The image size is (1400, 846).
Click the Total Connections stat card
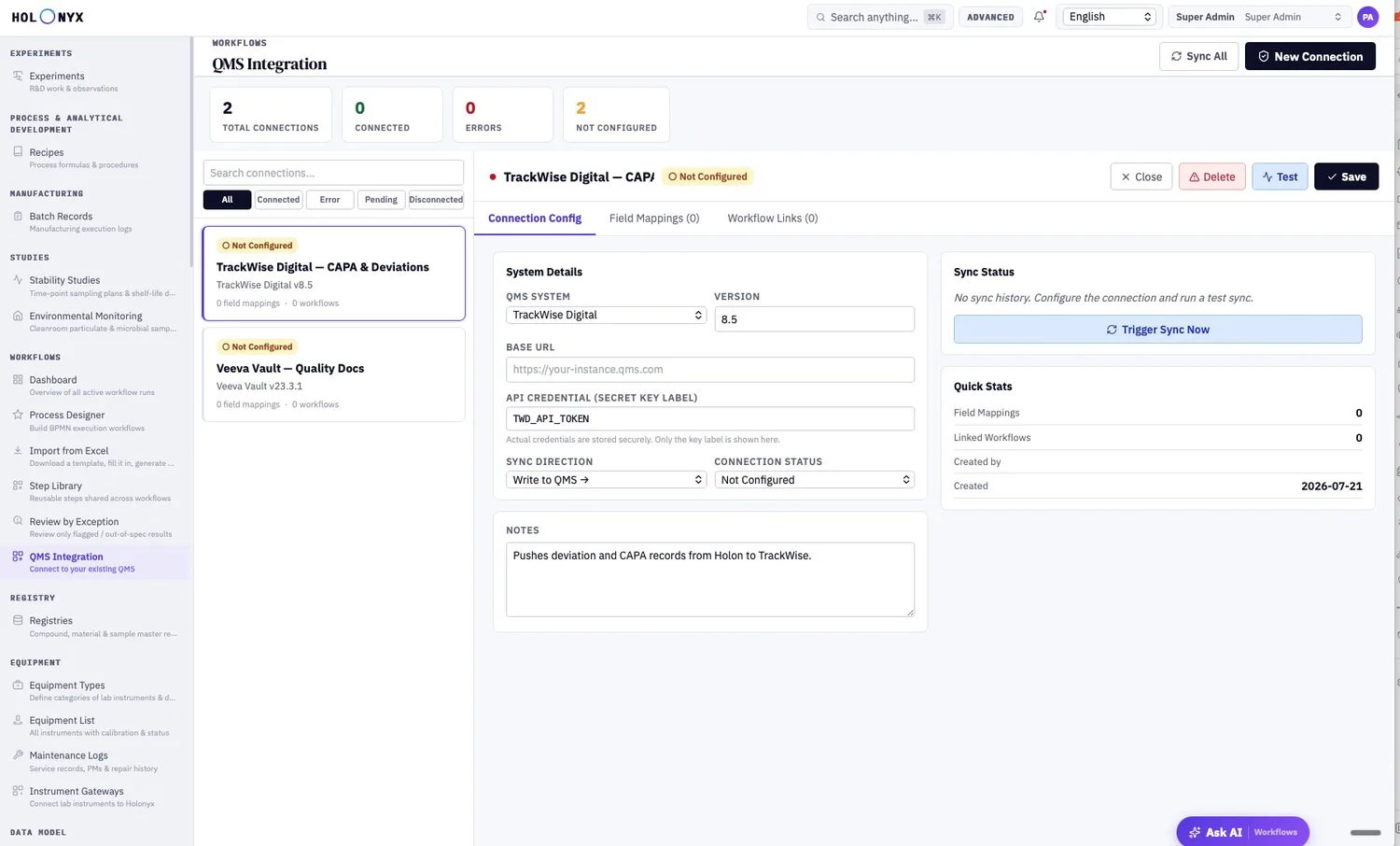(x=271, y=115)
